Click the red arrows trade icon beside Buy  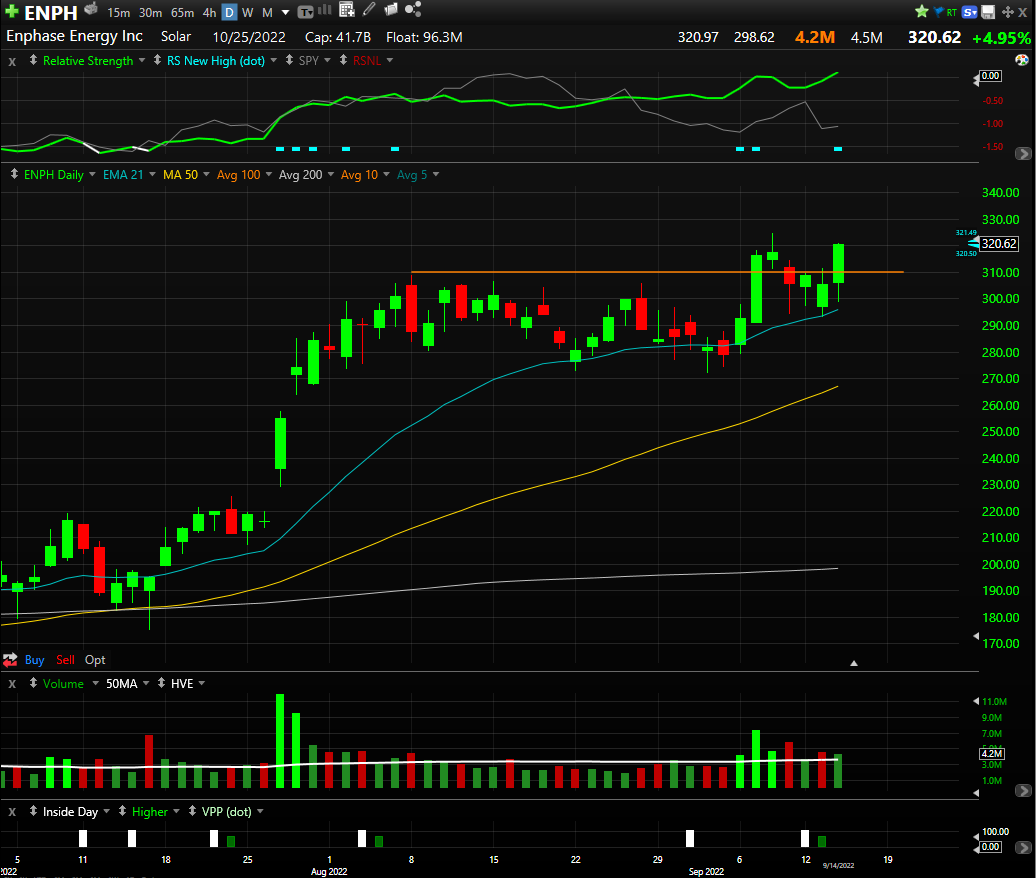click(10, 659)
